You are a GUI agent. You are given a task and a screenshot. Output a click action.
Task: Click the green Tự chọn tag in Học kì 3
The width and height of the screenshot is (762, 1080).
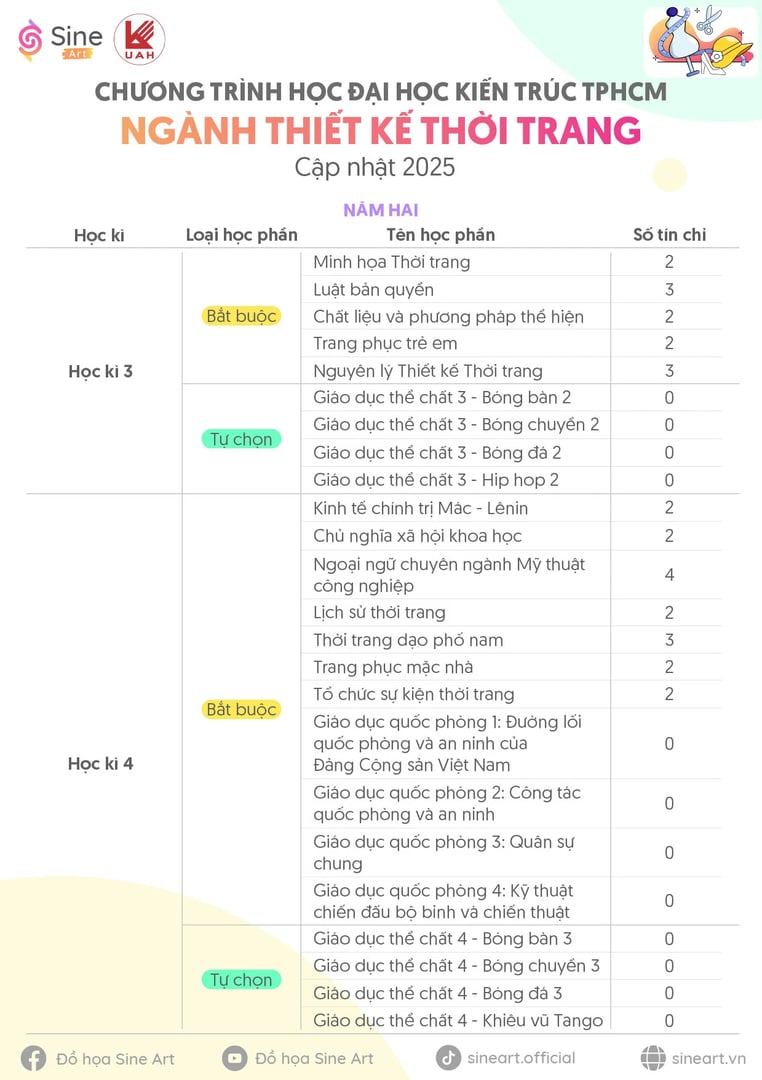241,439
